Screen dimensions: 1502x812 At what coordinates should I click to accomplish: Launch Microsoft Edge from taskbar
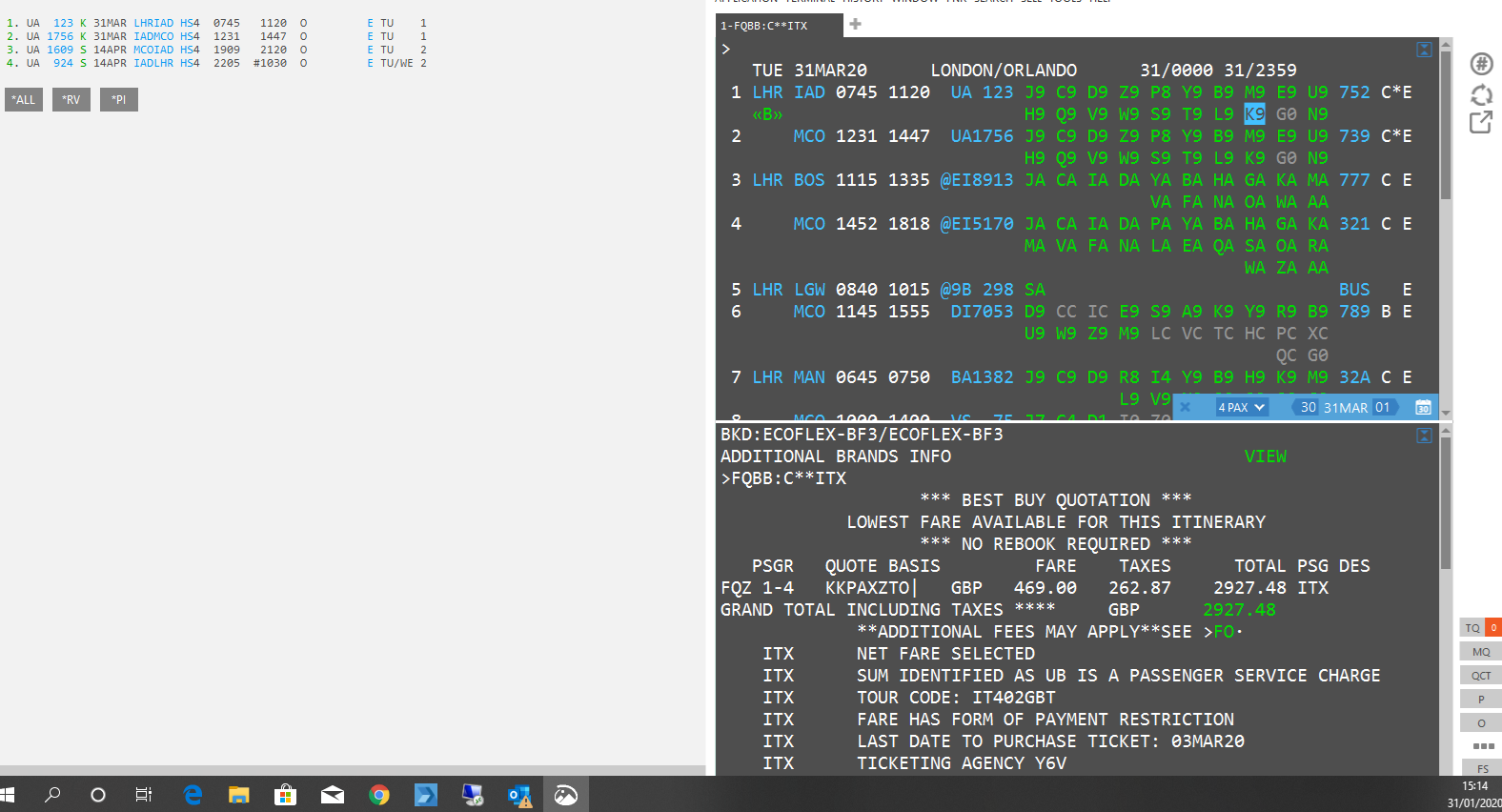coord(193,795)
